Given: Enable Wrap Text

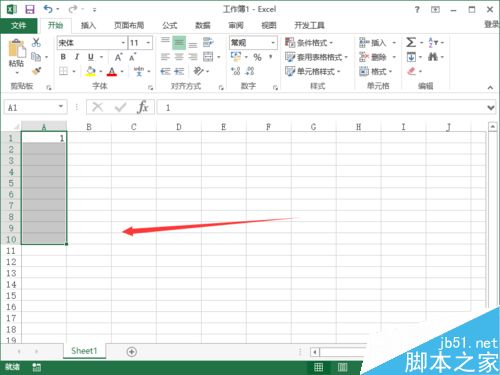Looking at the screenshot, I should click(208, 42).
